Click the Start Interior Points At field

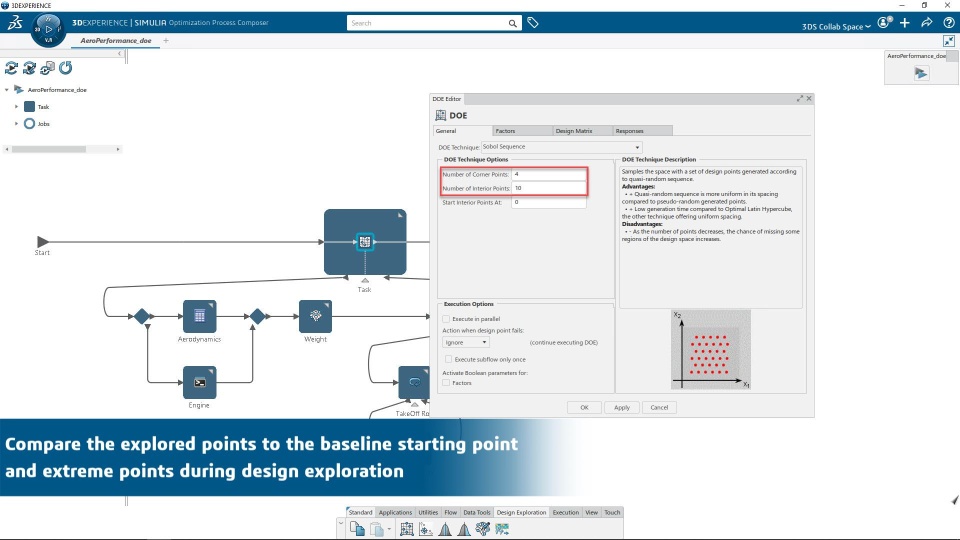549,203
